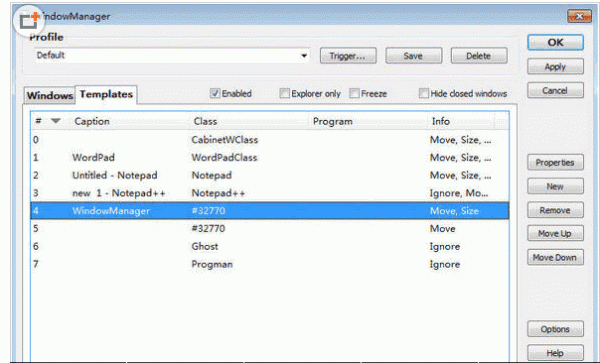
Task: Sort by the Class column header
Action: (249, 121)
